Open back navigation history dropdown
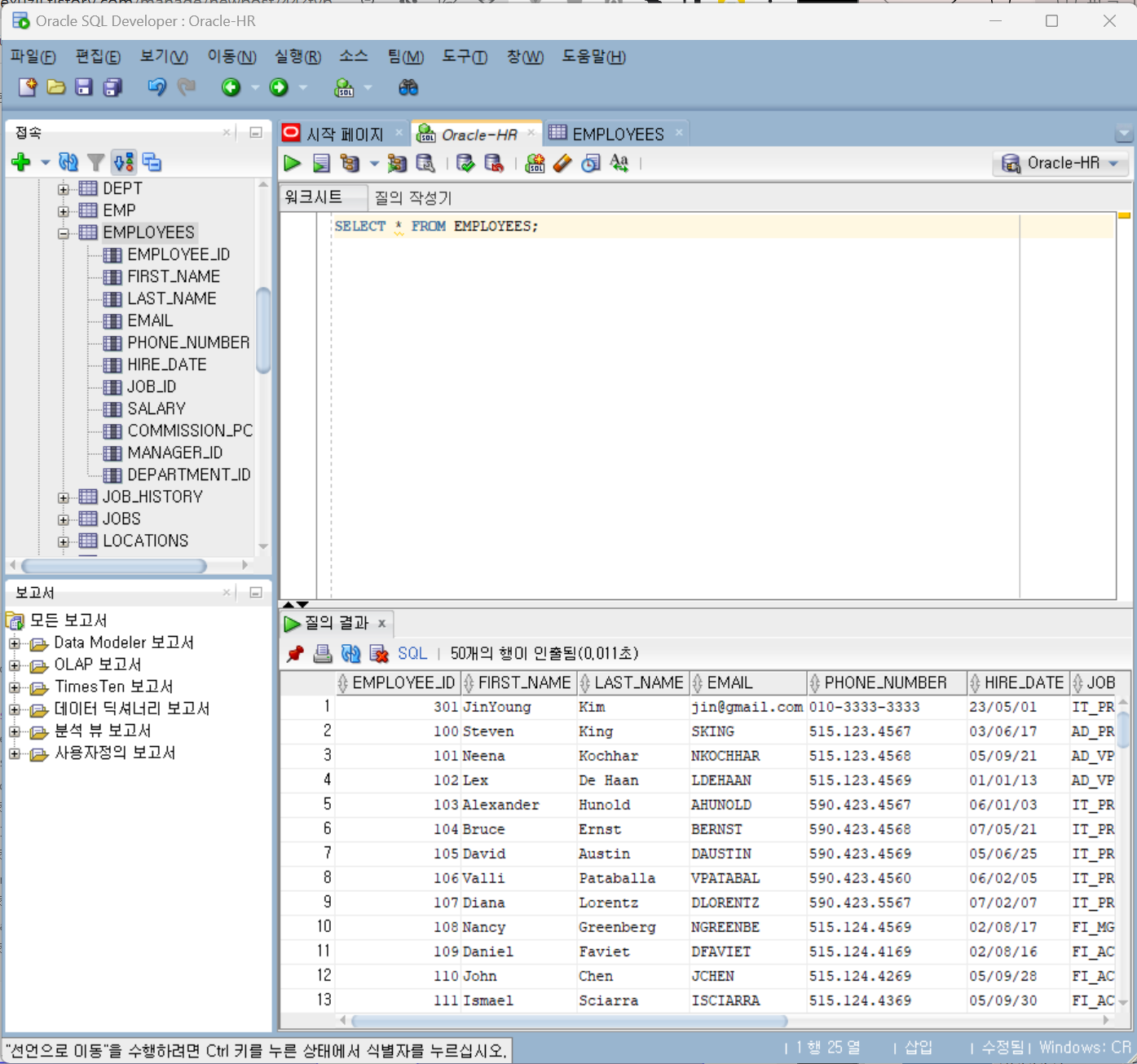 coord(255,87)
